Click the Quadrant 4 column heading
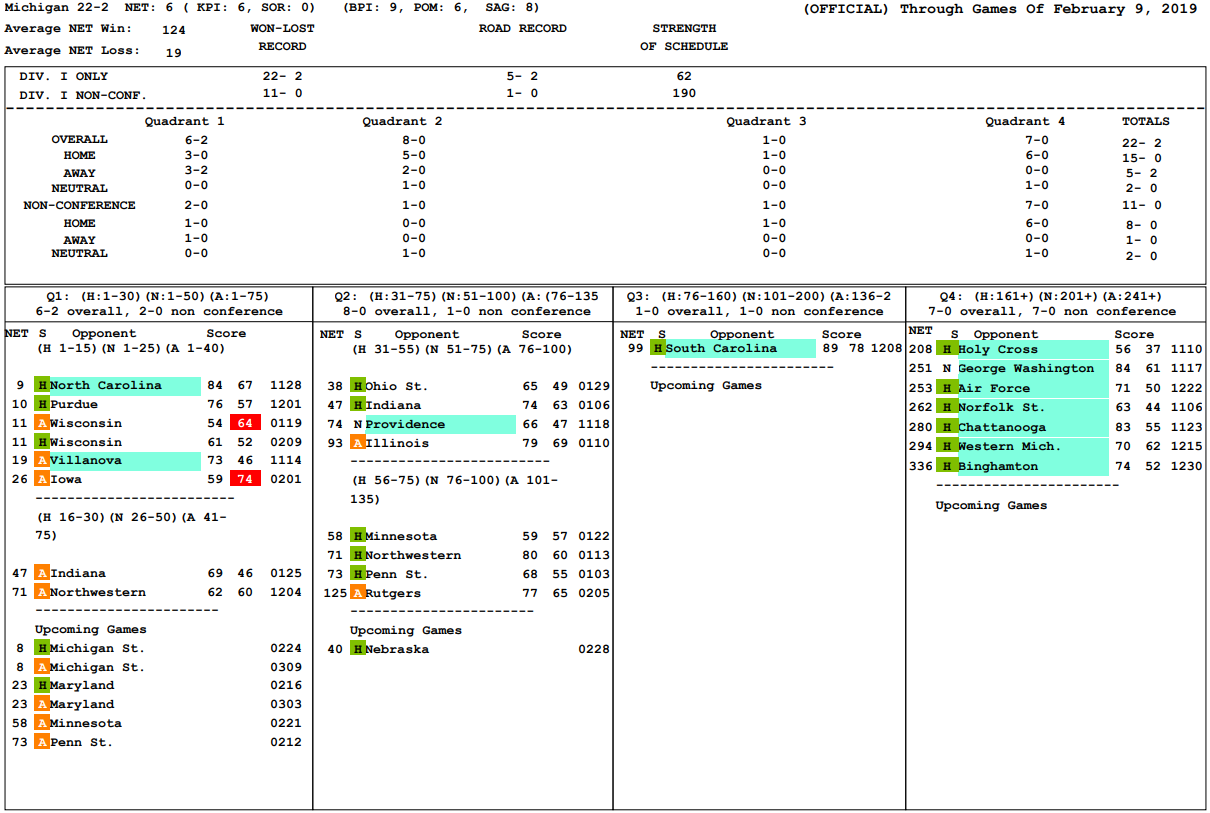This screenshot has height=813, width=1210. coord(1025,121)
